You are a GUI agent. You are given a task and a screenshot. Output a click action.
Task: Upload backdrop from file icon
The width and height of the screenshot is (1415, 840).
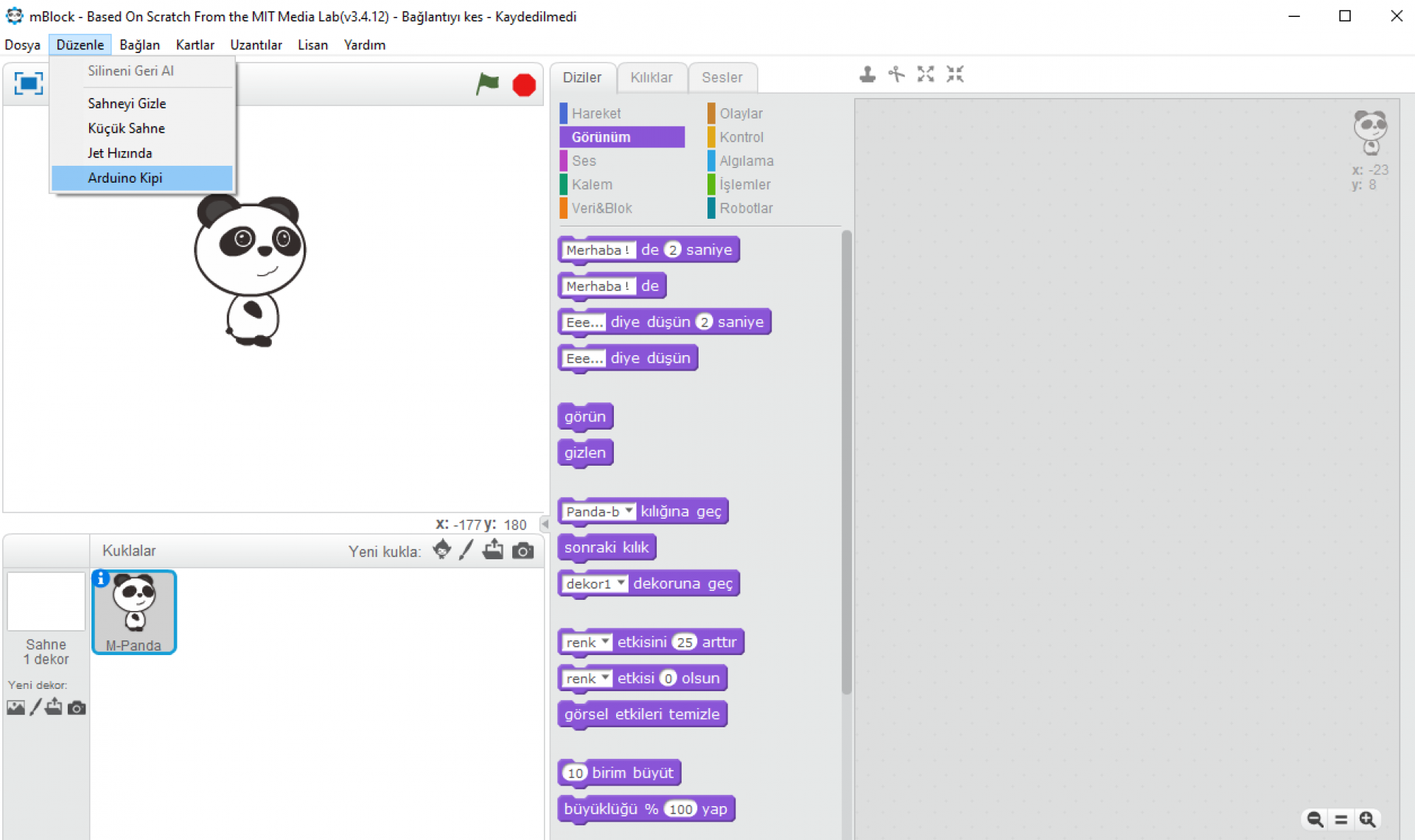pyautogui.click(x=54, y=707)
